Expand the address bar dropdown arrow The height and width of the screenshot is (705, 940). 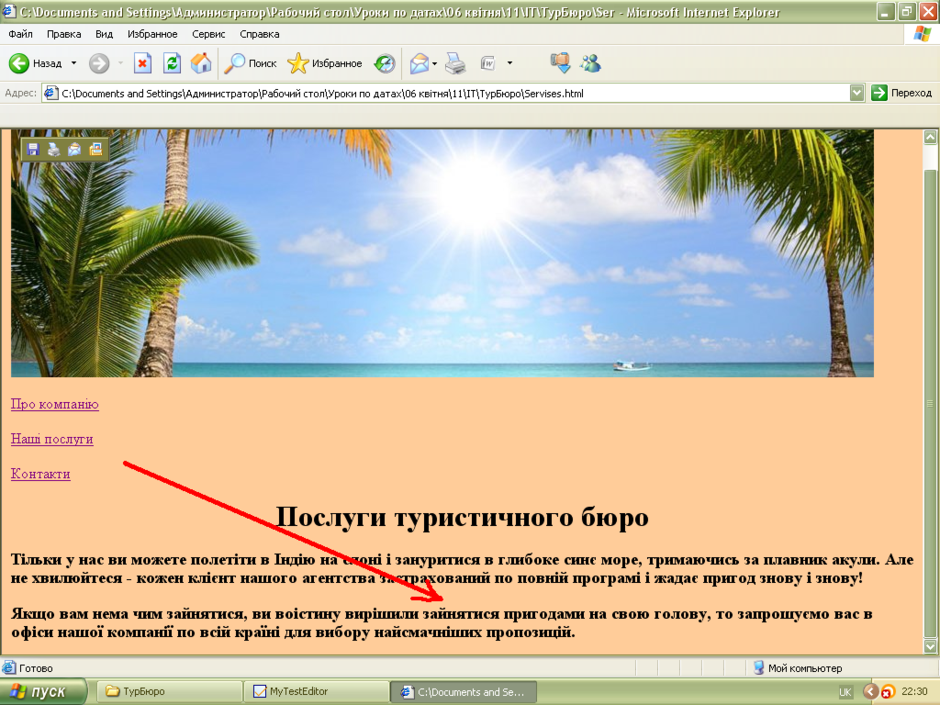(x=857, y=94)
